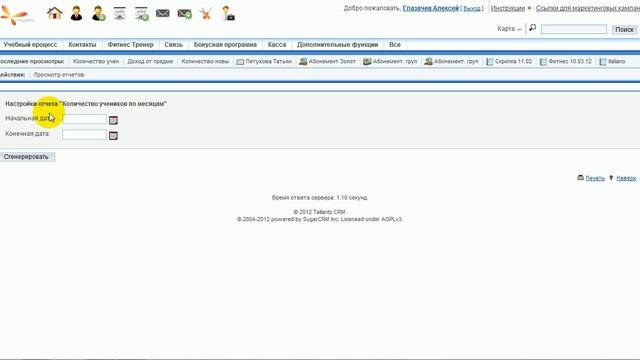
Task: Focus the Конечная дата input field
Action: (84, 135)
